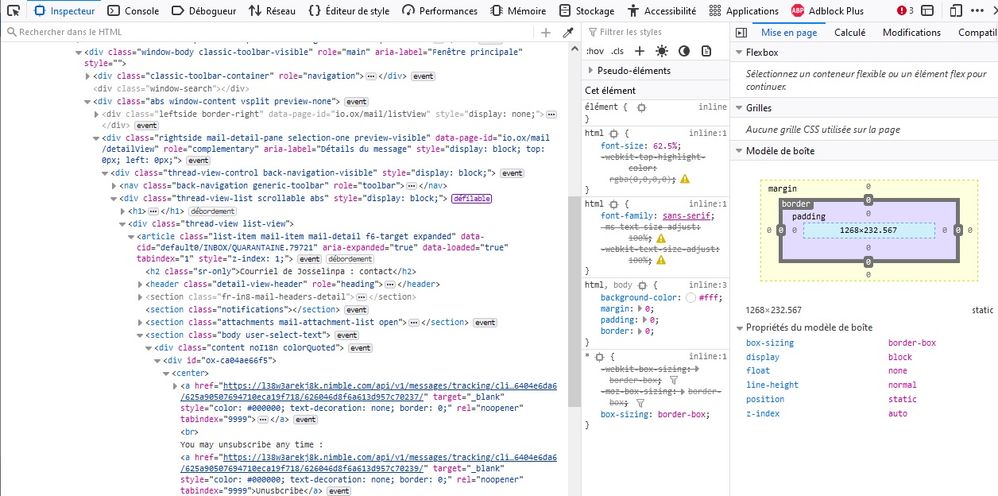This screenshot has height=496, width=998.
Task: Open the devtools three-dots menu
Action: coord(976,11)
